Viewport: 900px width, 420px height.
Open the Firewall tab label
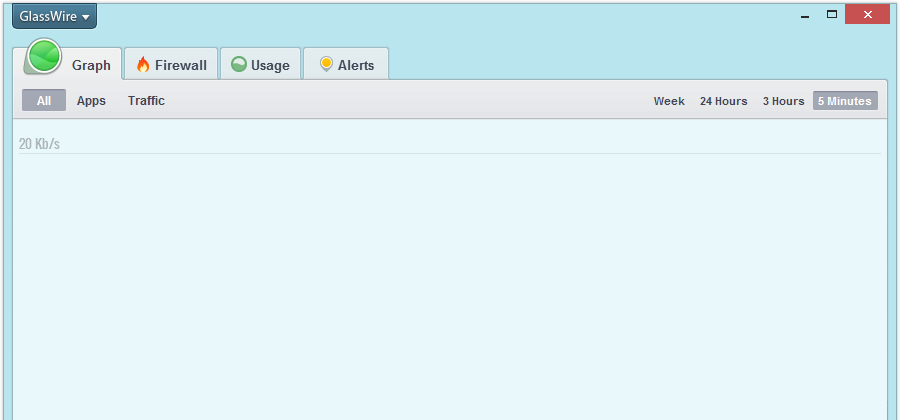[180, 66]
